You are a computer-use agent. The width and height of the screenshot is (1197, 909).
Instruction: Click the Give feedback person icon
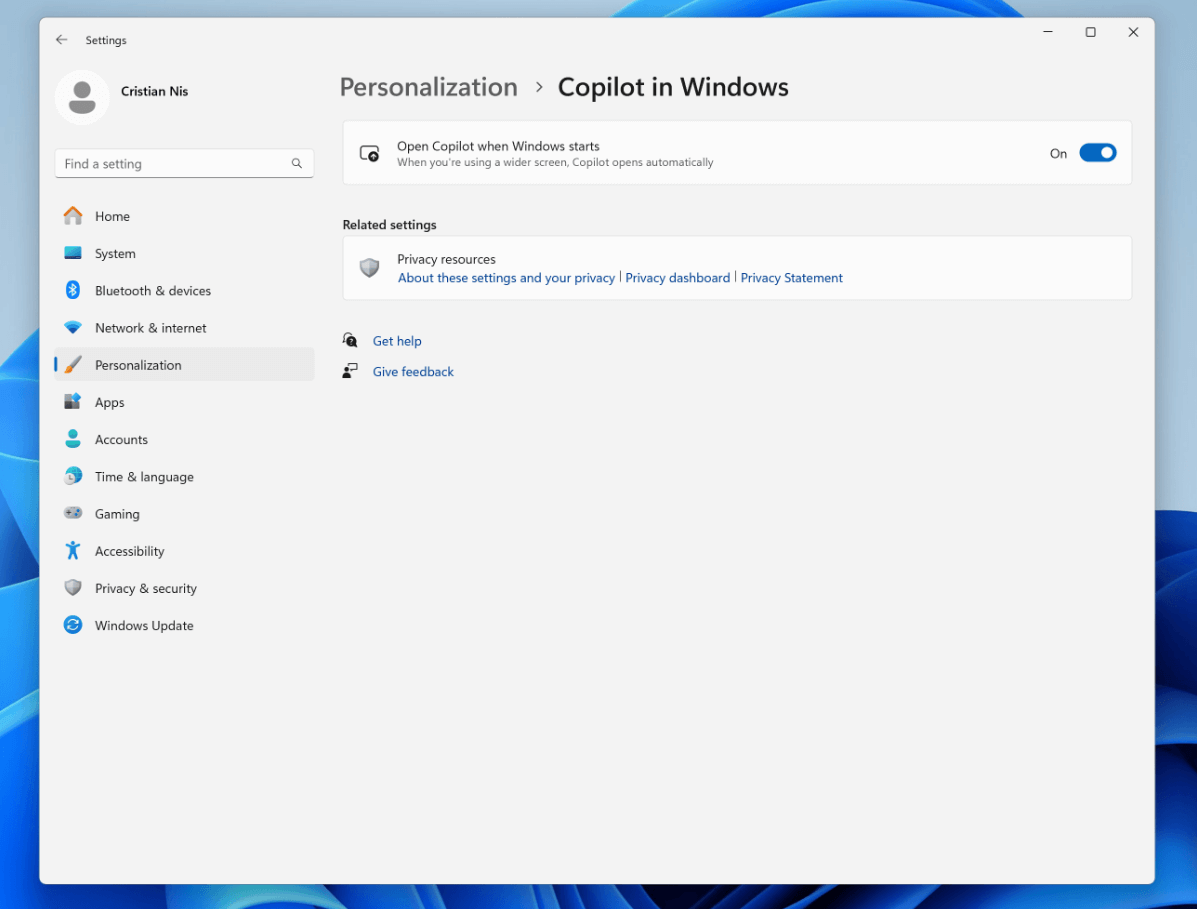[350, 371]
